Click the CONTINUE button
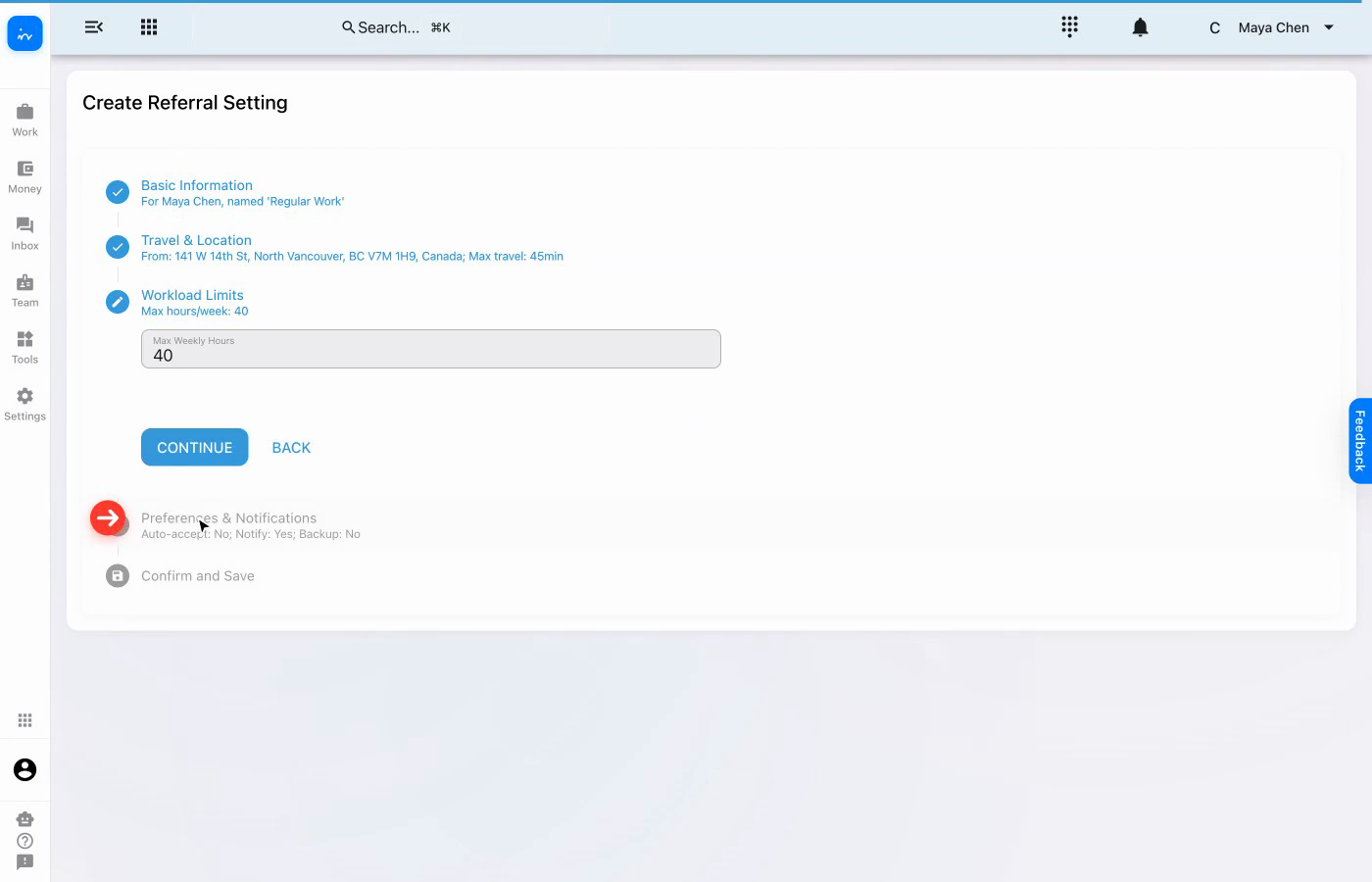This screenshot has height=882, width=1372. tap(195, 447)
